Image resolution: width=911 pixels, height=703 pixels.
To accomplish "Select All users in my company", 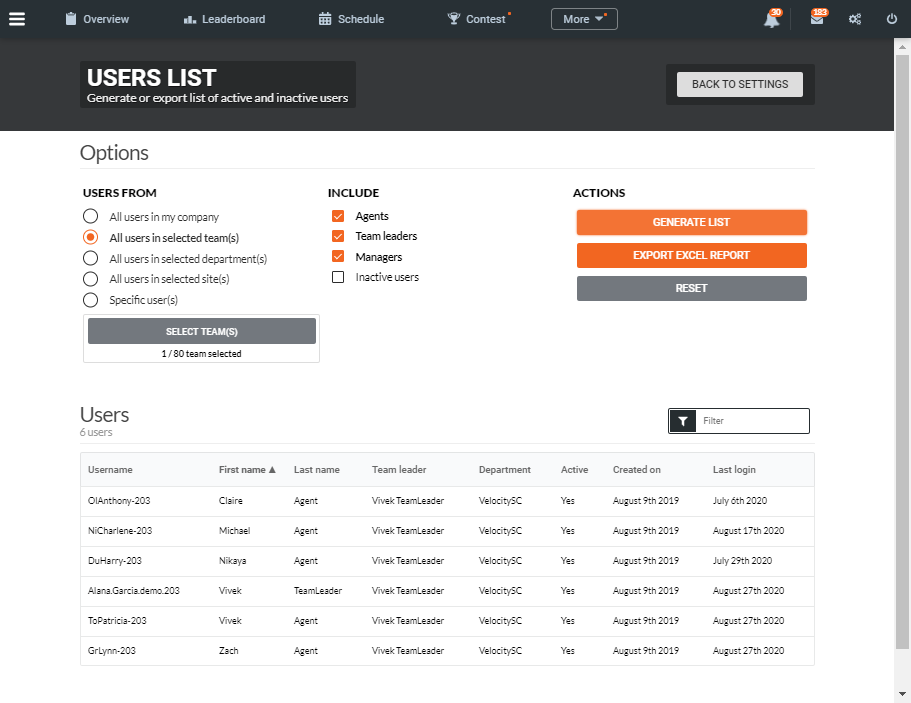I will (x=90, y=217).
